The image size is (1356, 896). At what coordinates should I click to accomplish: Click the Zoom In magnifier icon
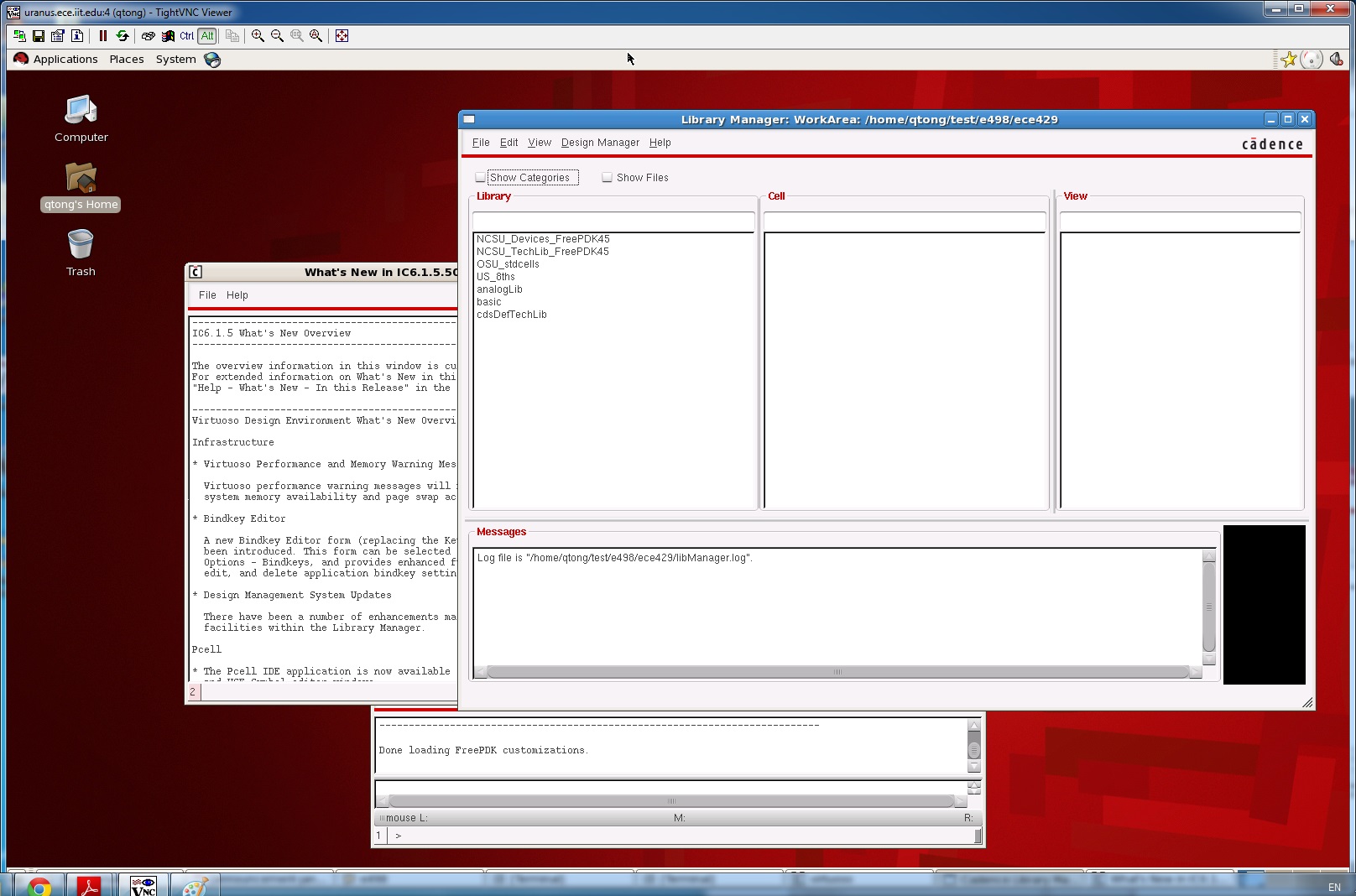[x=258, y=36]
